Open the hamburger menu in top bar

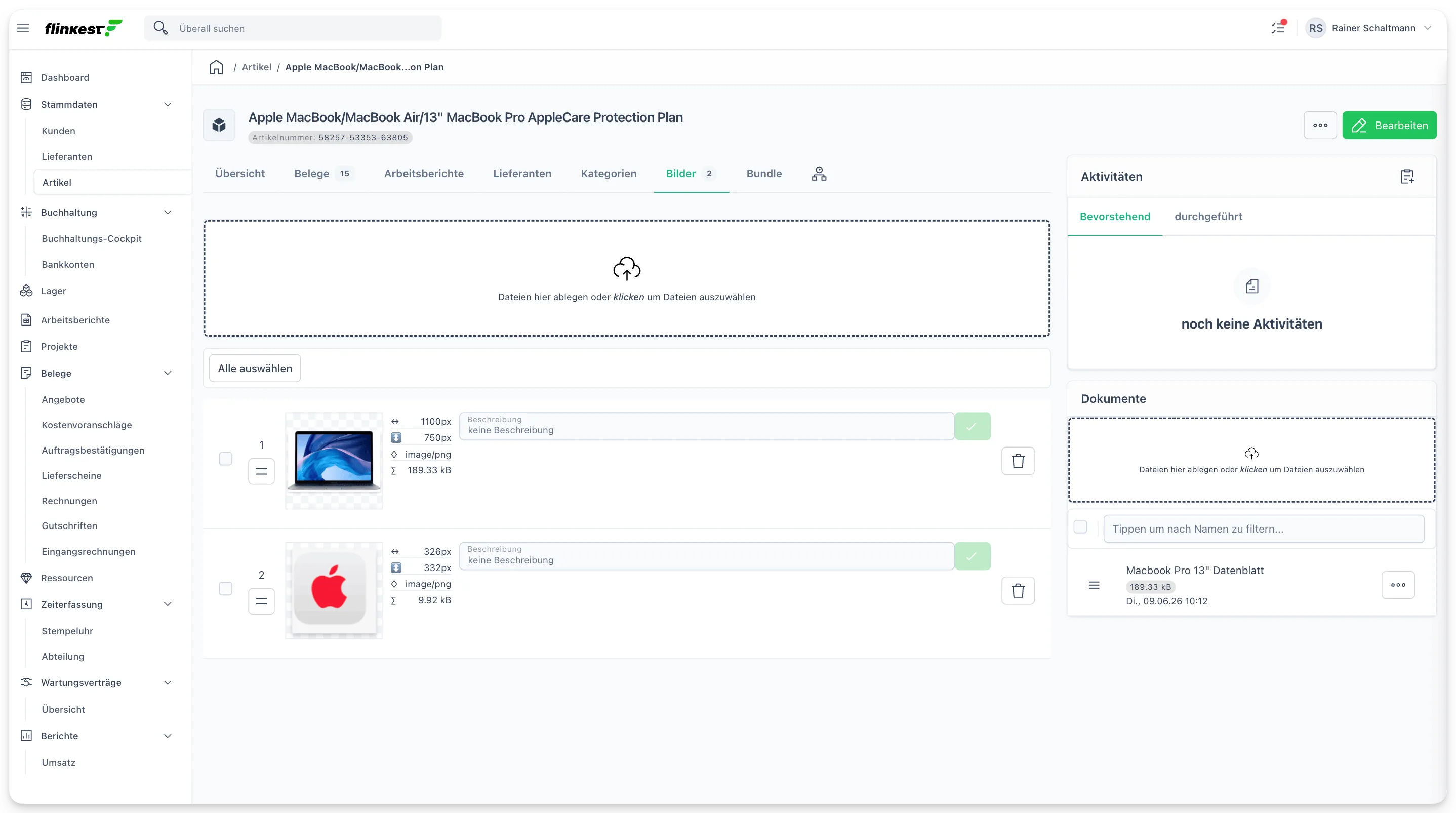[23, 28]
